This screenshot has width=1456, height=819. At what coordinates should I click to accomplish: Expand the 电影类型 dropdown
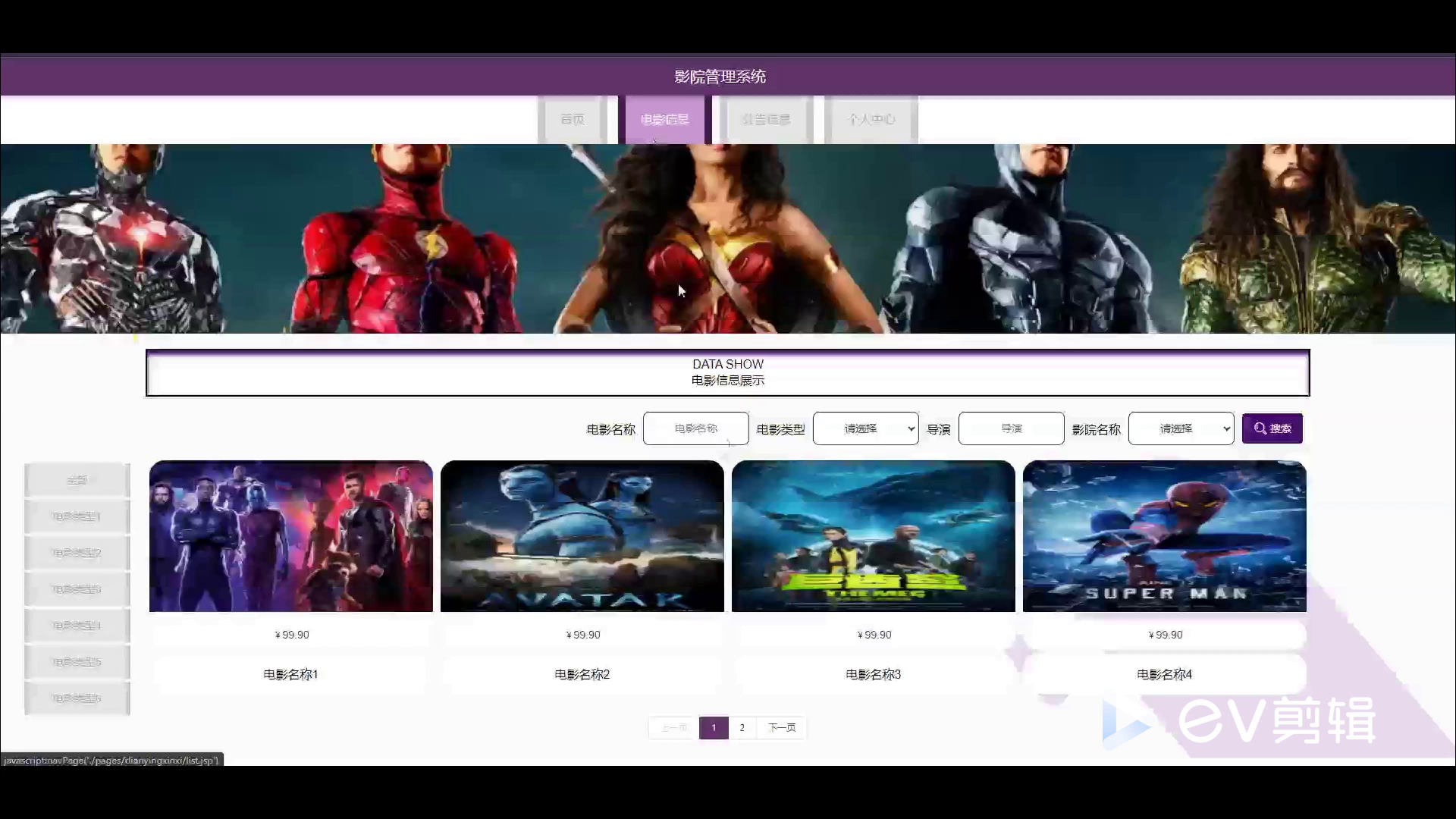click(866, 428)
